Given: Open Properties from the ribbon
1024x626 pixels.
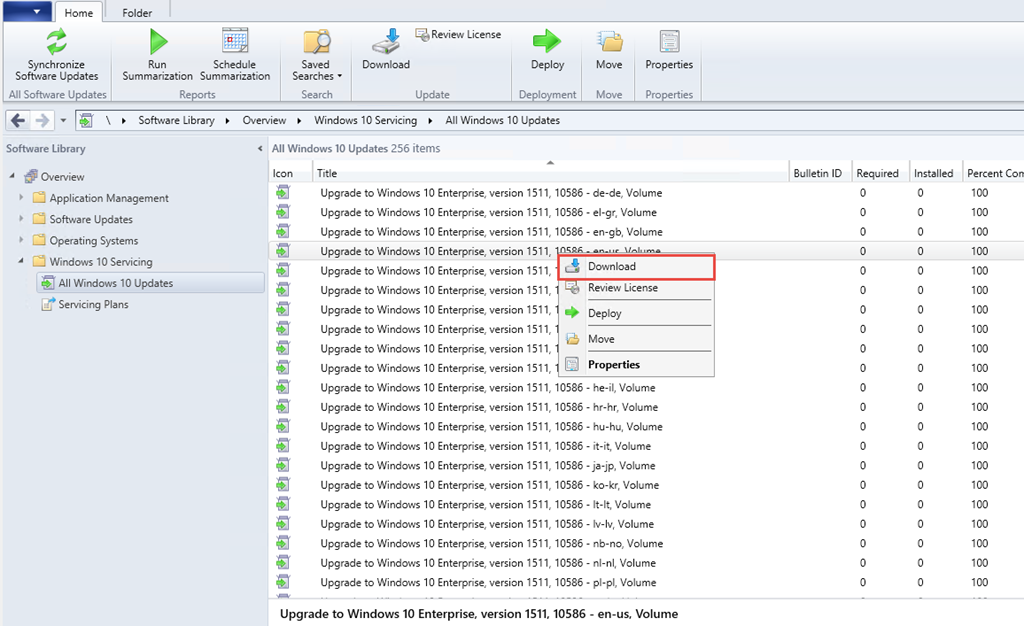Looking at the screenshot, I should coord(669,50).
